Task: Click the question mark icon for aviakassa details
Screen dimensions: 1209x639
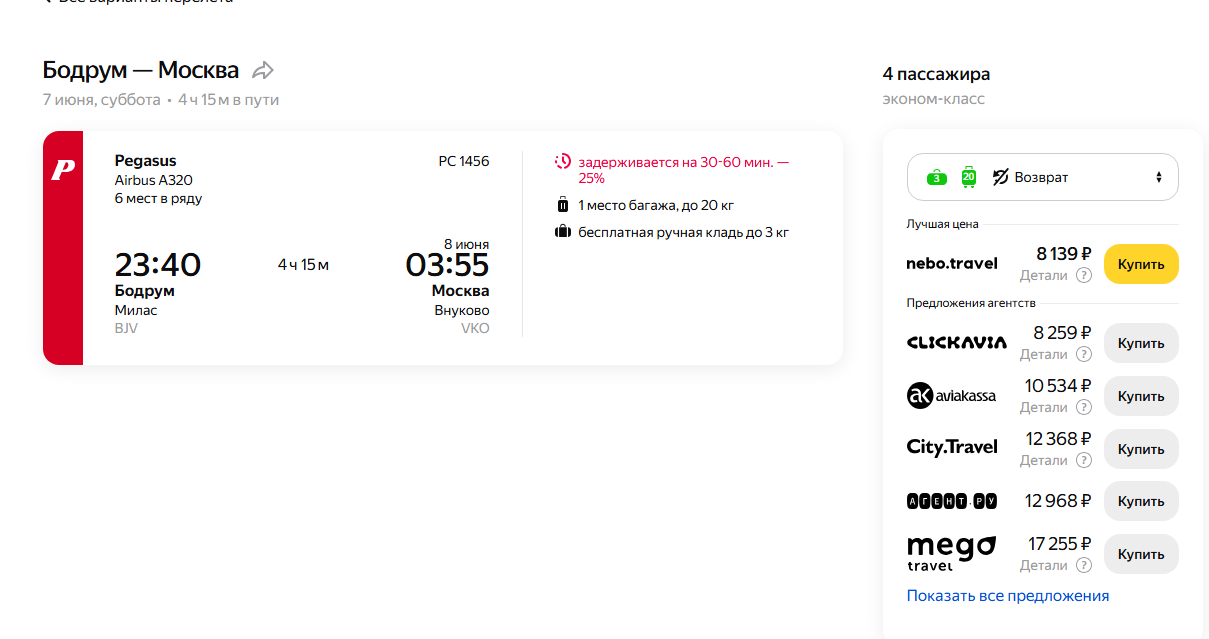Action: click(x=1083, y=407)
